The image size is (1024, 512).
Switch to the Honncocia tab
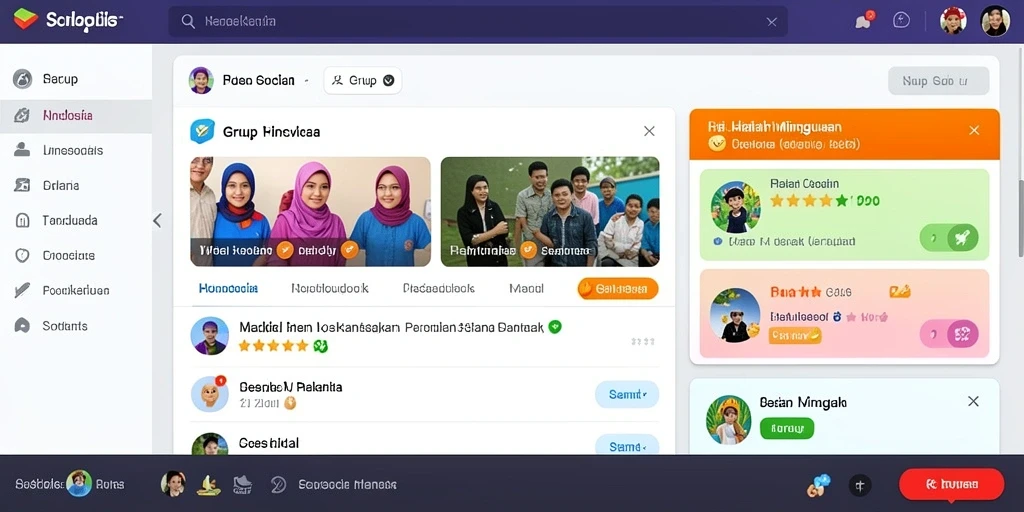click(x=228, y=288)
